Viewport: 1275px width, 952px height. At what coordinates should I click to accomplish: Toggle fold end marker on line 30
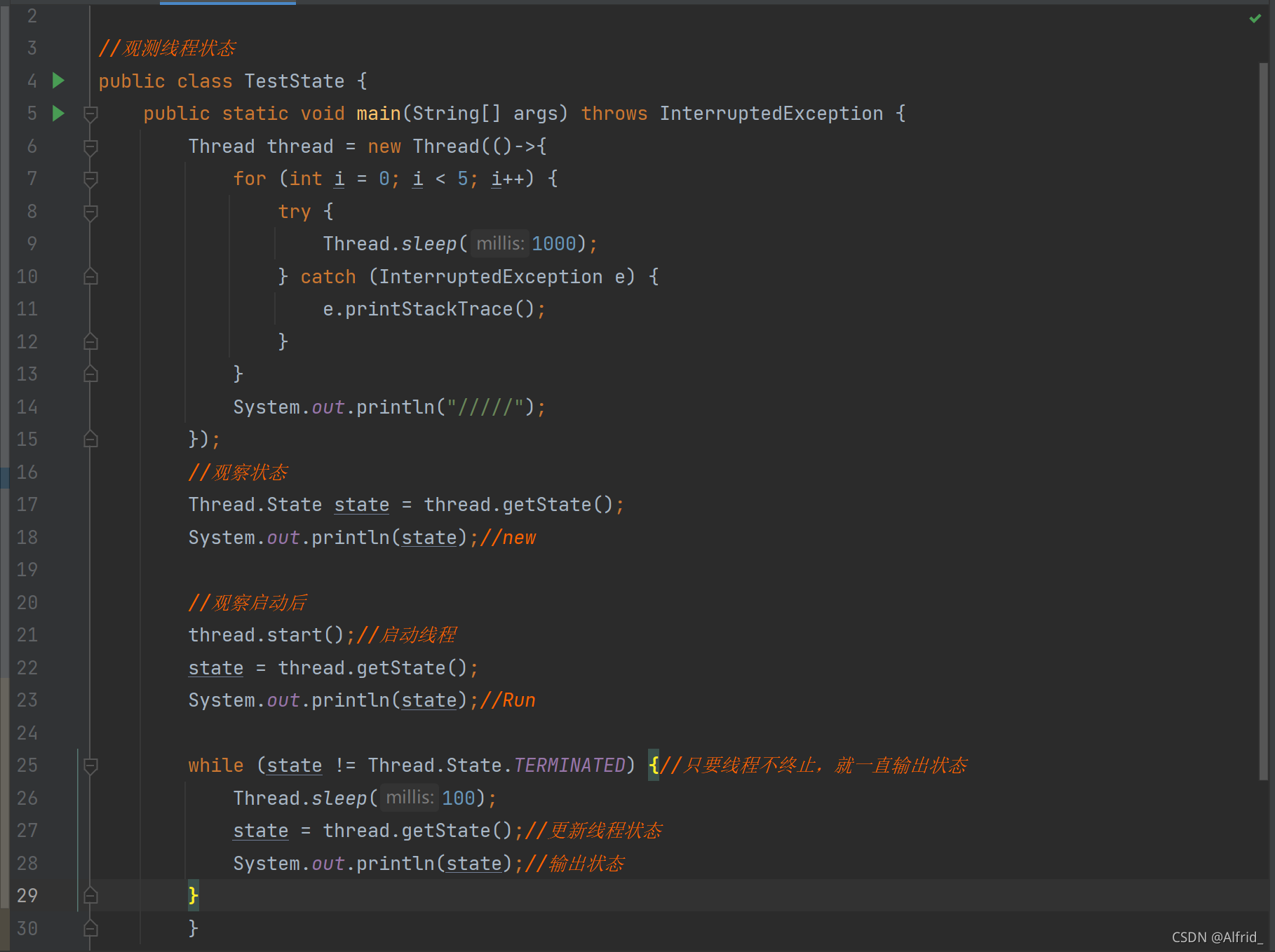90,928
